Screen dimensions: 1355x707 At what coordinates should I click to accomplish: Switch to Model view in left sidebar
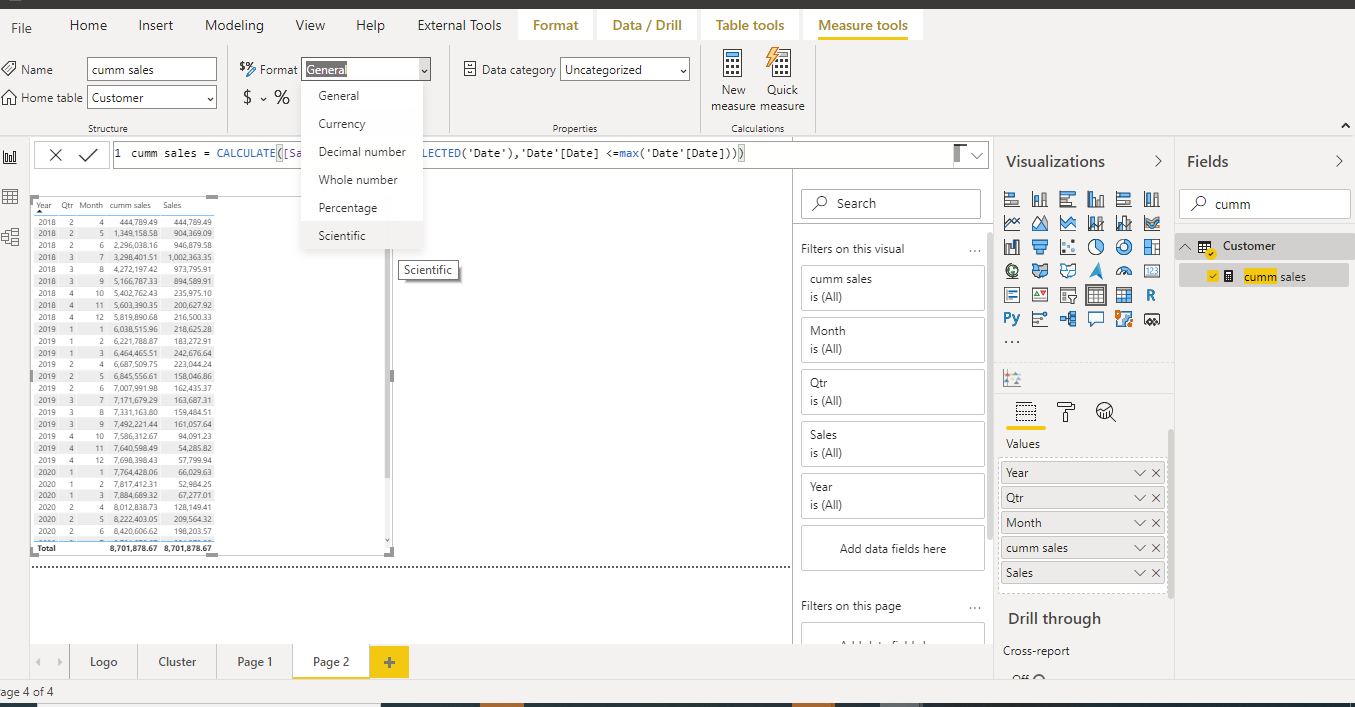coord(11,237)
